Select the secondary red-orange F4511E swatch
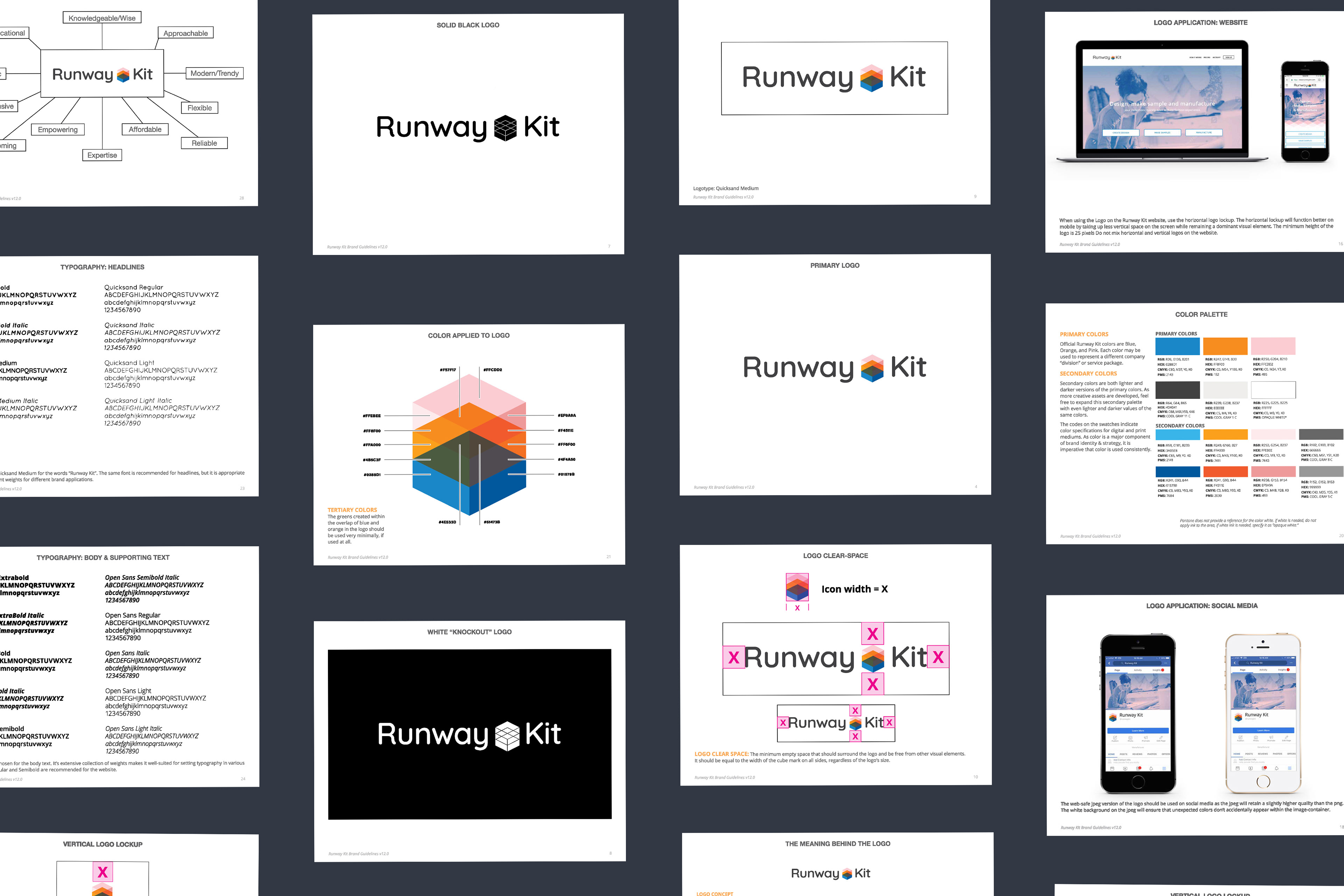1344x896 pixels. click(x=1225, y=471)
